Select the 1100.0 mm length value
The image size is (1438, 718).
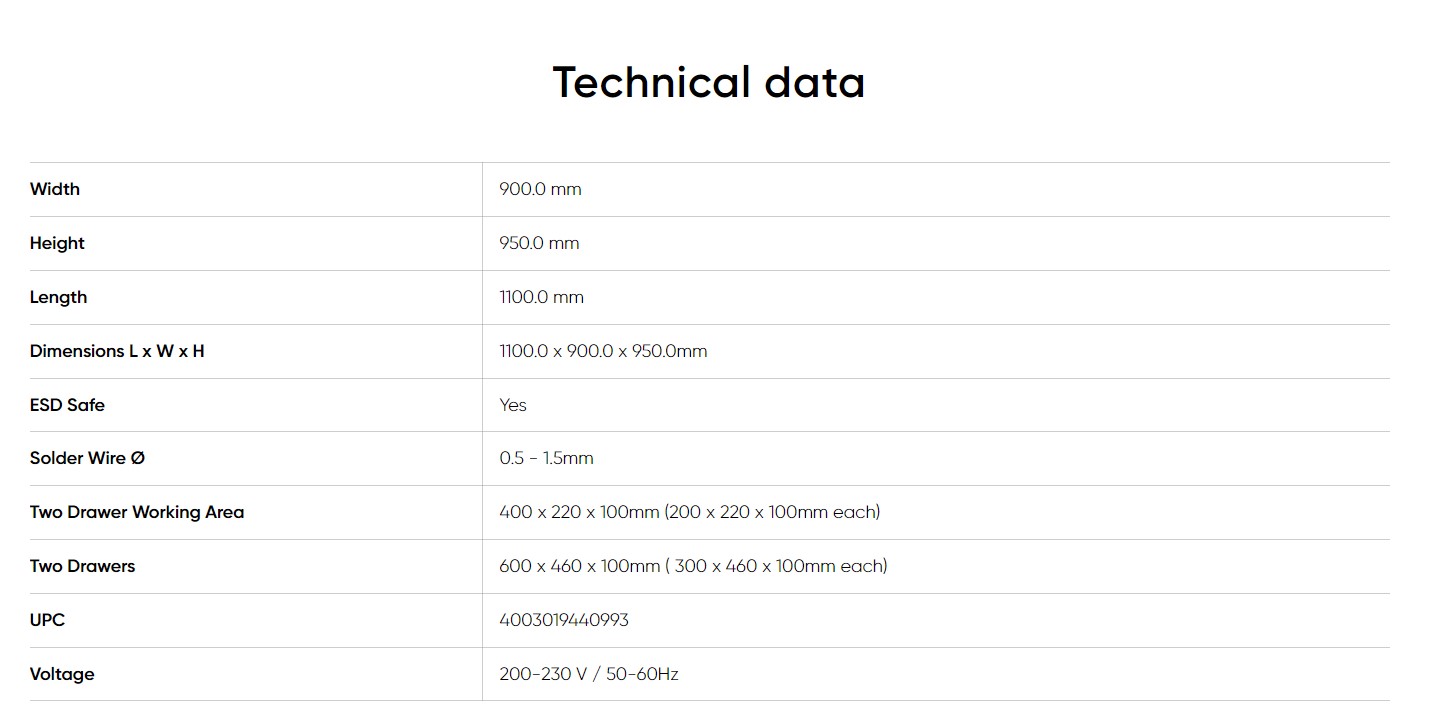point(541,297)
